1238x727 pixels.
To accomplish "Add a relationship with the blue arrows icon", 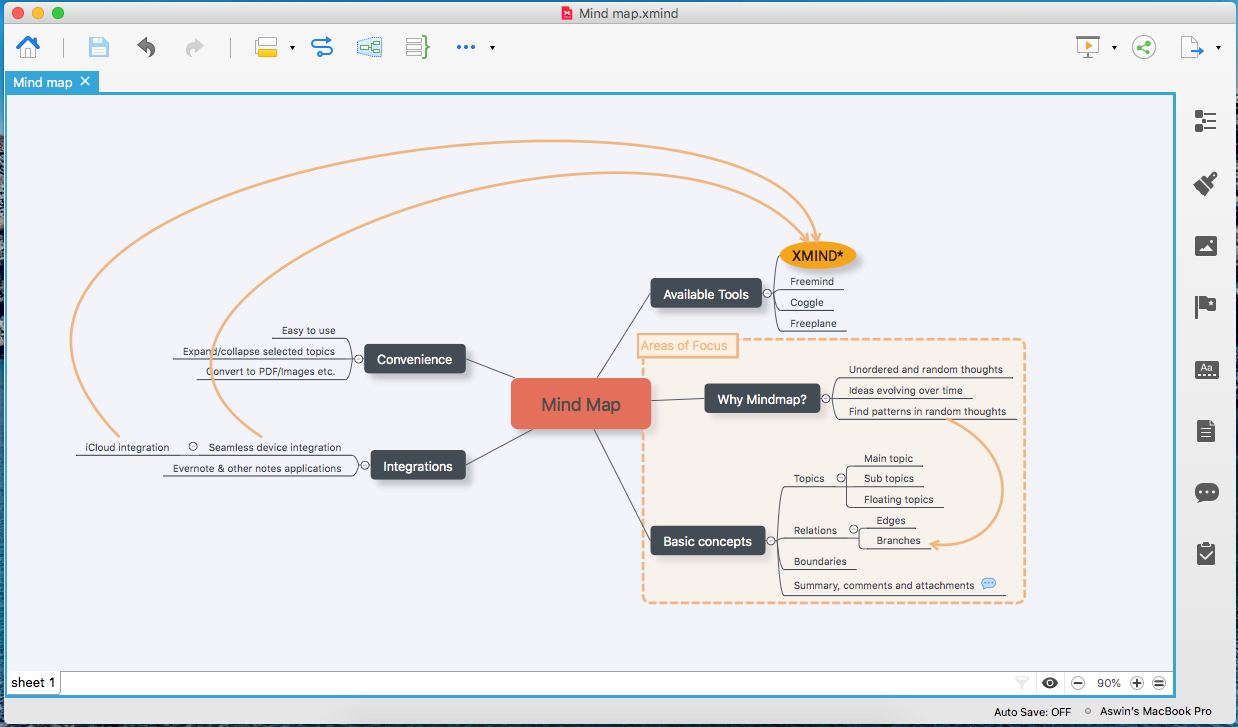I will click(322, 47).
